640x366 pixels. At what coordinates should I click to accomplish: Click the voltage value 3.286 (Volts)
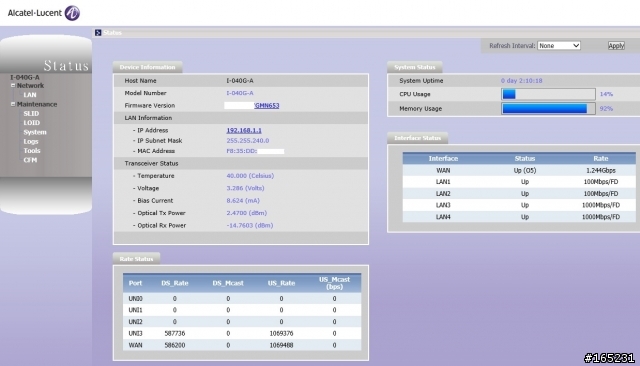[x=245, y=189]
